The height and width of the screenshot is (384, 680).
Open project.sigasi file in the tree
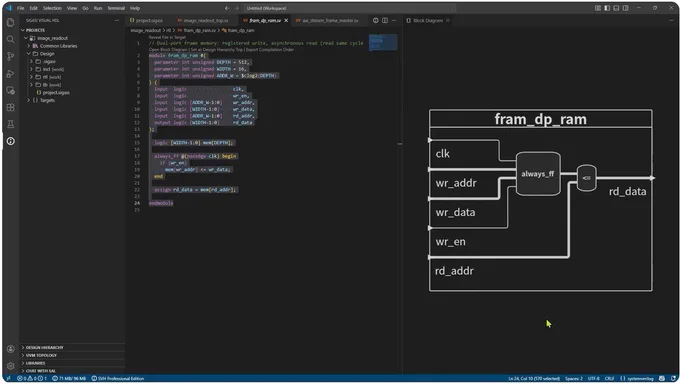56,92
